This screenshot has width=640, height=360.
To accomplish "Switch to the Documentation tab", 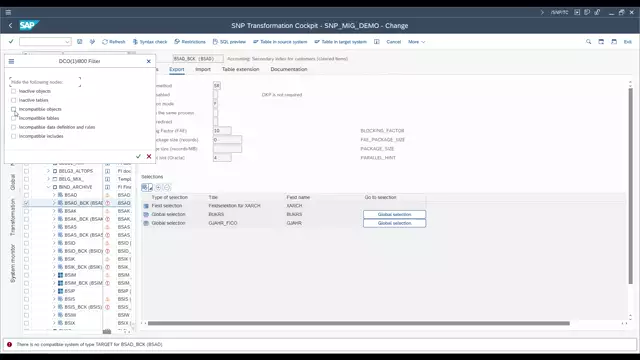I will (289, 69).
